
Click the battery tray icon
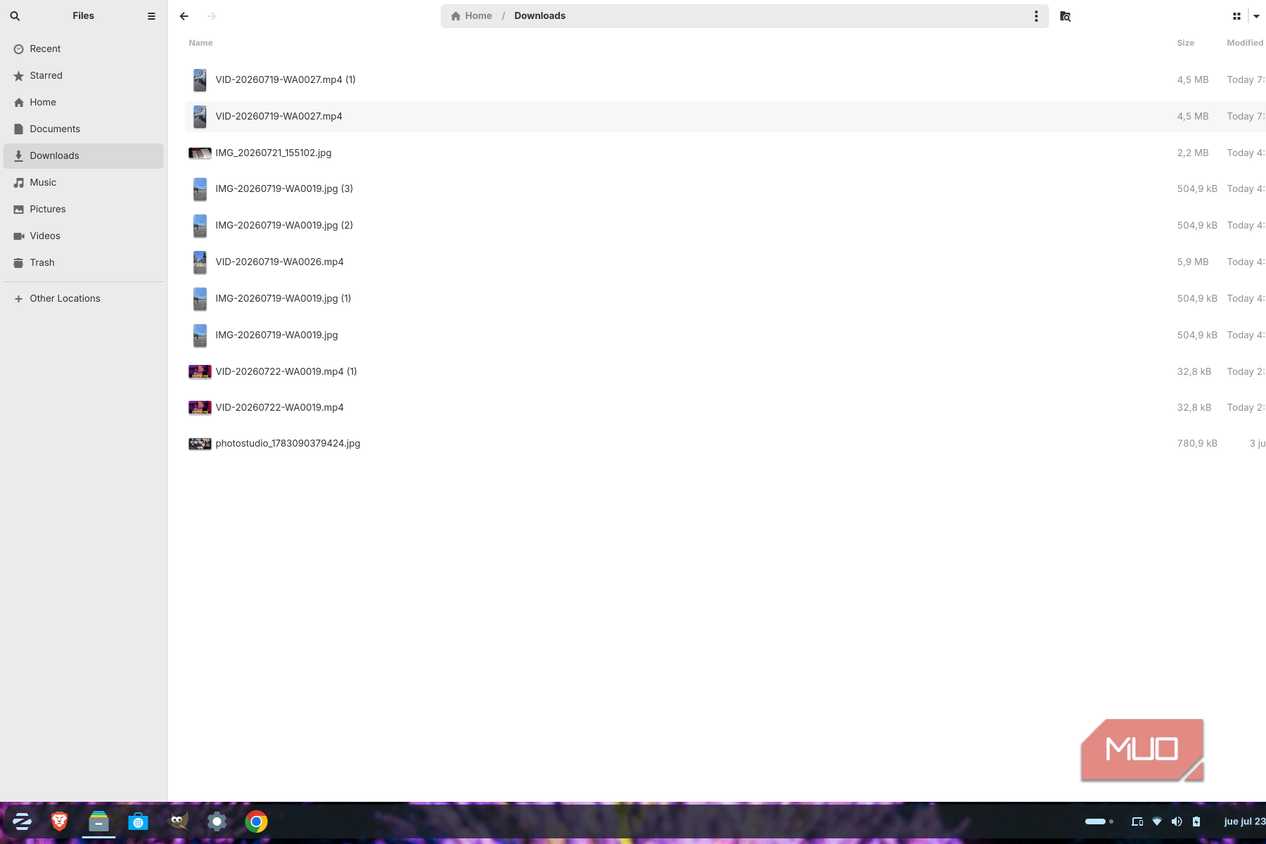(x=1196, y=822)
